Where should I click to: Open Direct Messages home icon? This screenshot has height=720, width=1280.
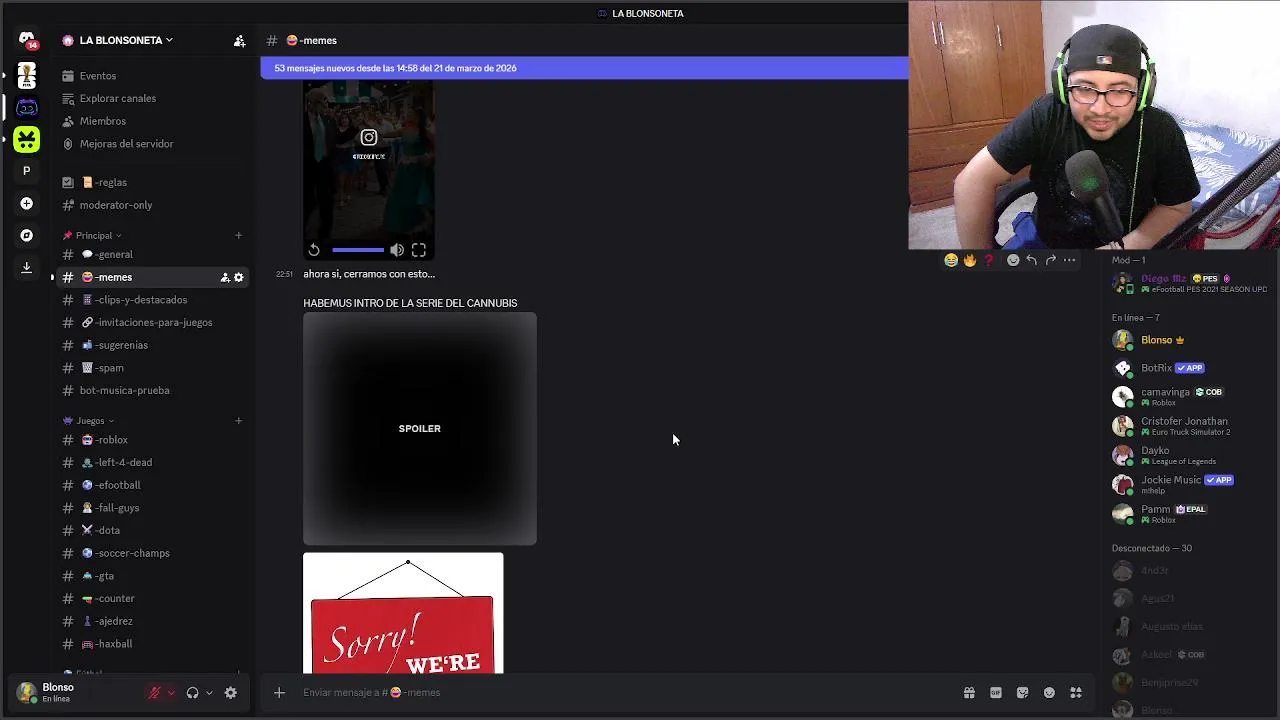pyautogui.click(x=27, y=39)
